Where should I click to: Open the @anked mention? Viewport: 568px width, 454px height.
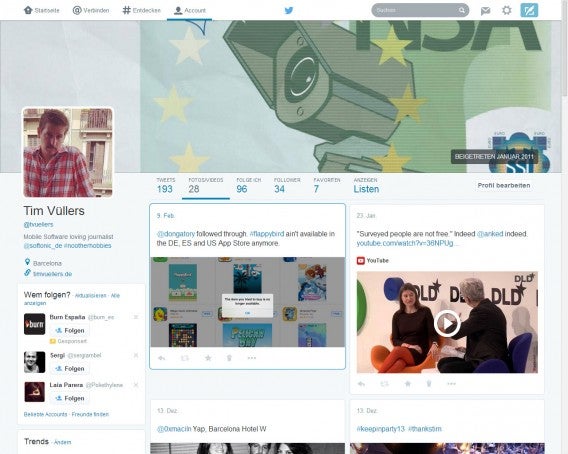pos(489,234)
